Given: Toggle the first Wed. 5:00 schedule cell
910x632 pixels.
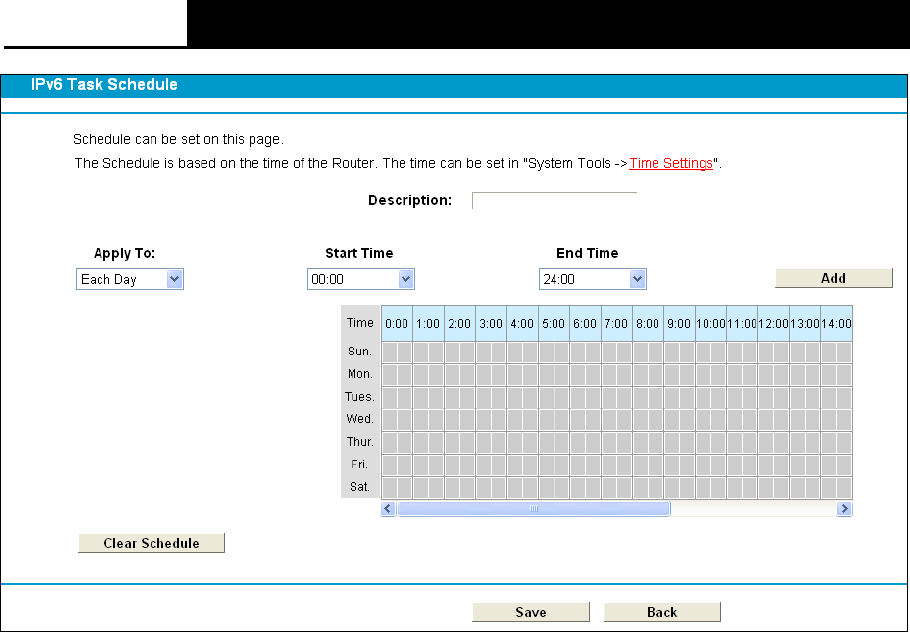Looking at the screenshot, I should [x=546, y=419].
